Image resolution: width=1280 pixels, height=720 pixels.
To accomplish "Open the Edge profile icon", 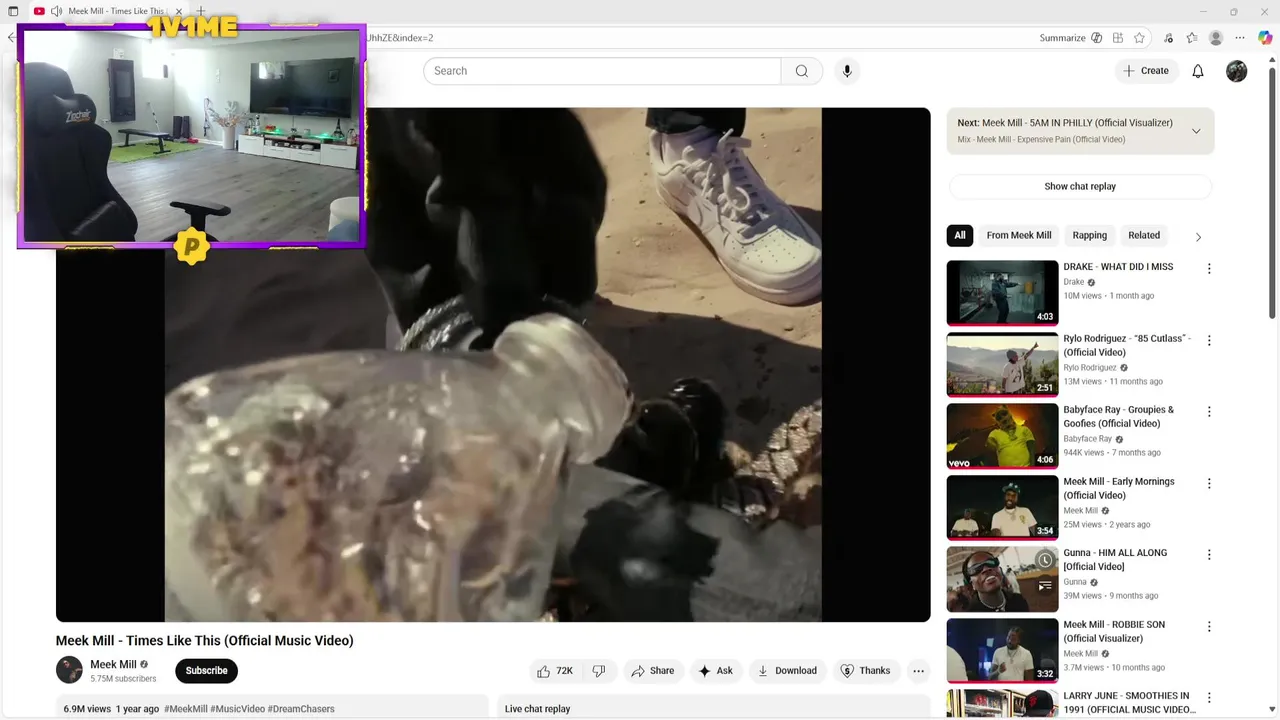I will [1216, 38].
